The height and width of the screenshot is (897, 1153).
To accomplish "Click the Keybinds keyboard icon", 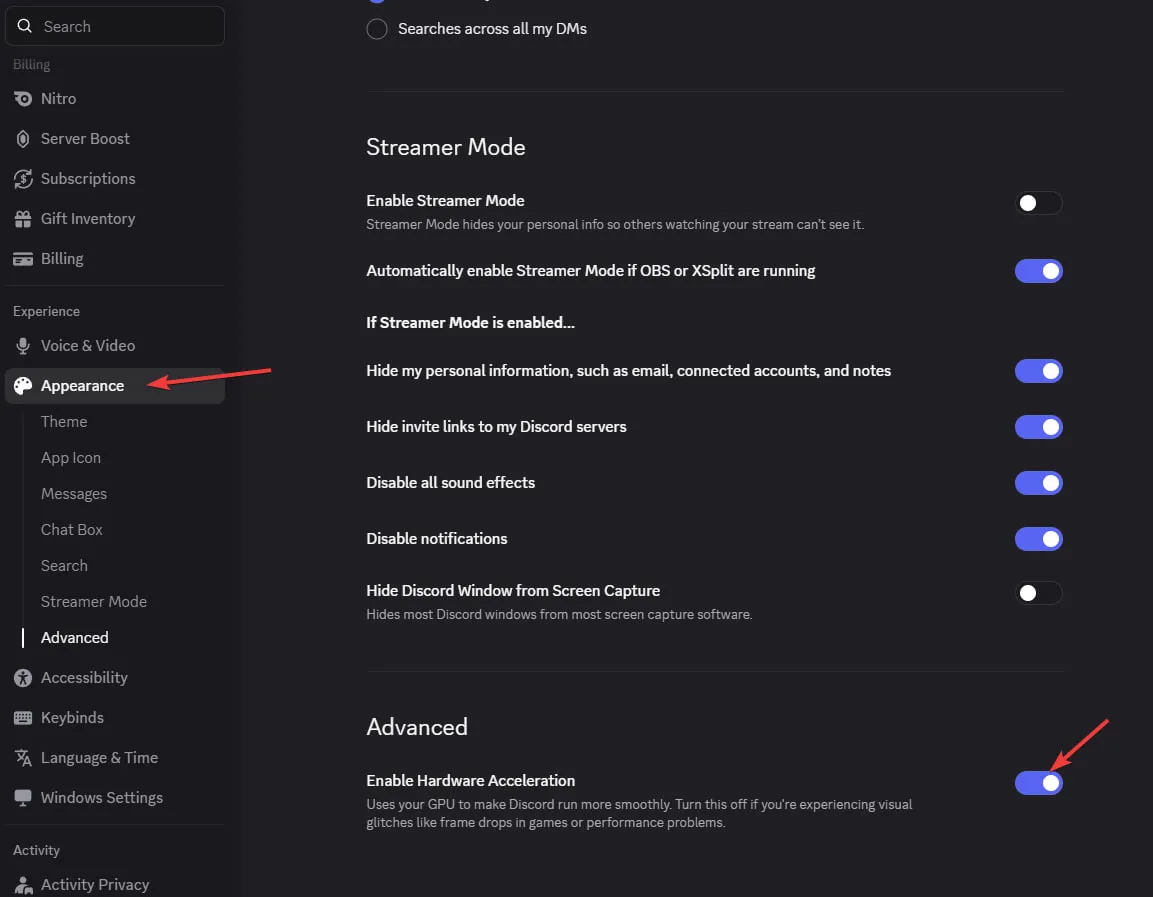I will (23, 718).
